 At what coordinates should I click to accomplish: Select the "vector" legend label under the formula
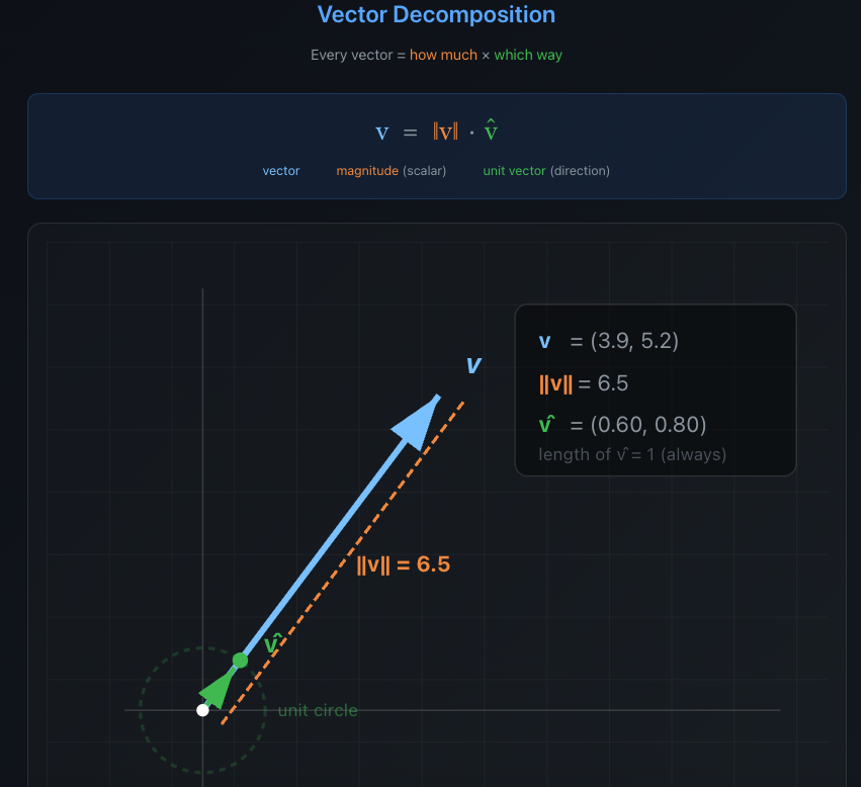(281, 171)
